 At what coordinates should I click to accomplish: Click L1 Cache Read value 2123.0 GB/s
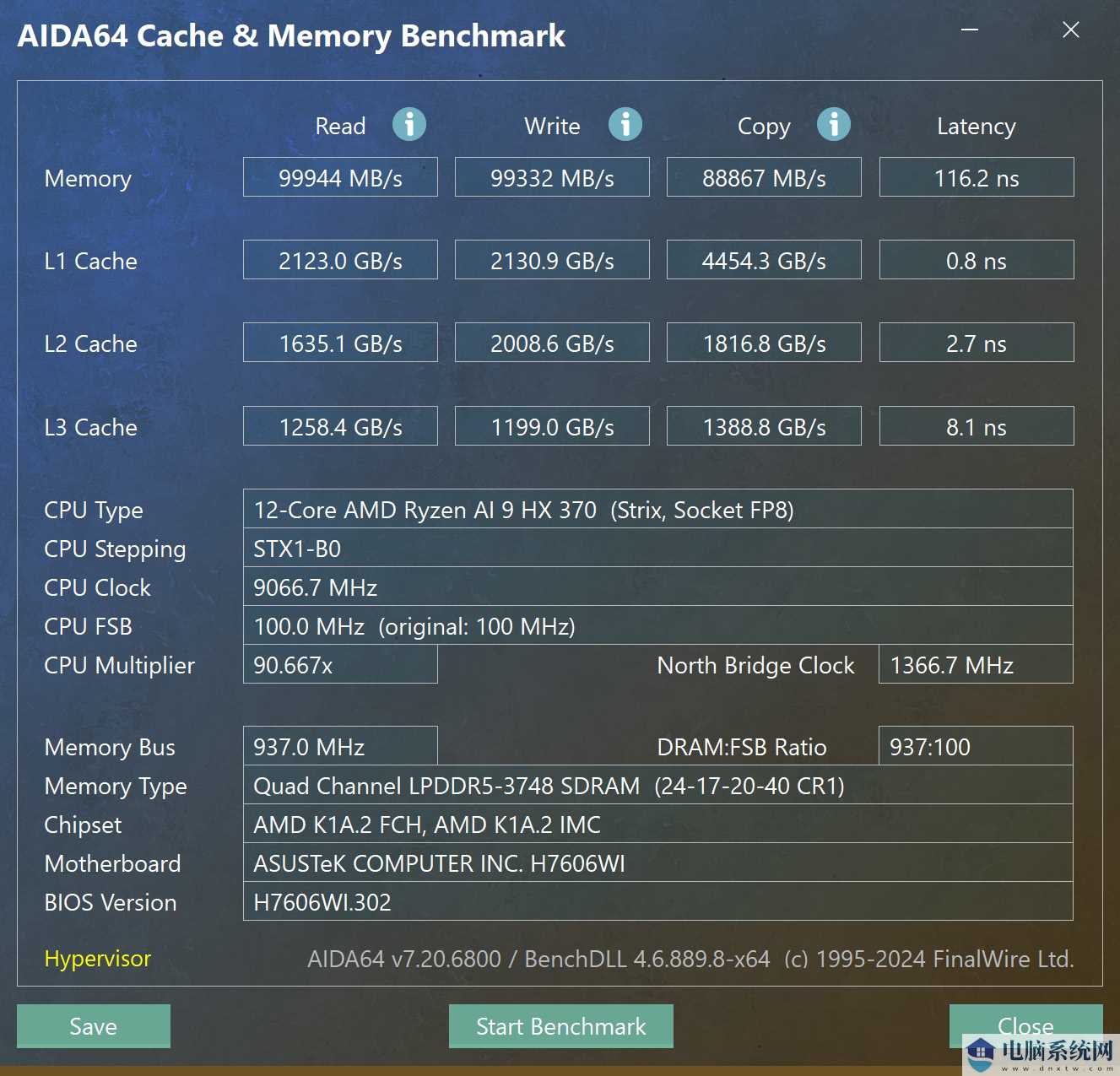pos(340,260)
